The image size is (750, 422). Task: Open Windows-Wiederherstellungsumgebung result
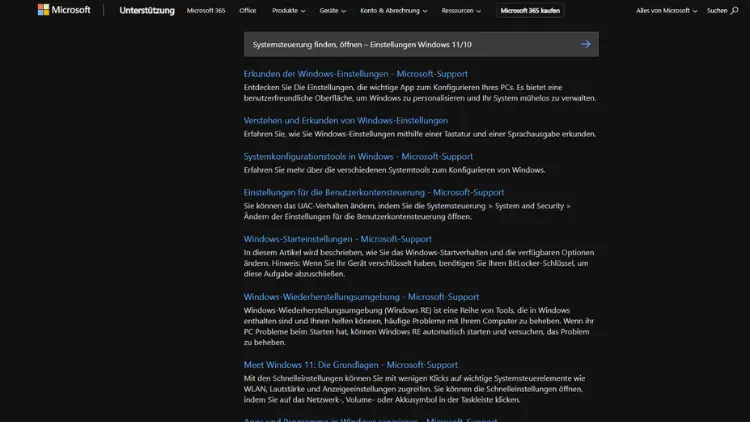[x=361, y=297]
